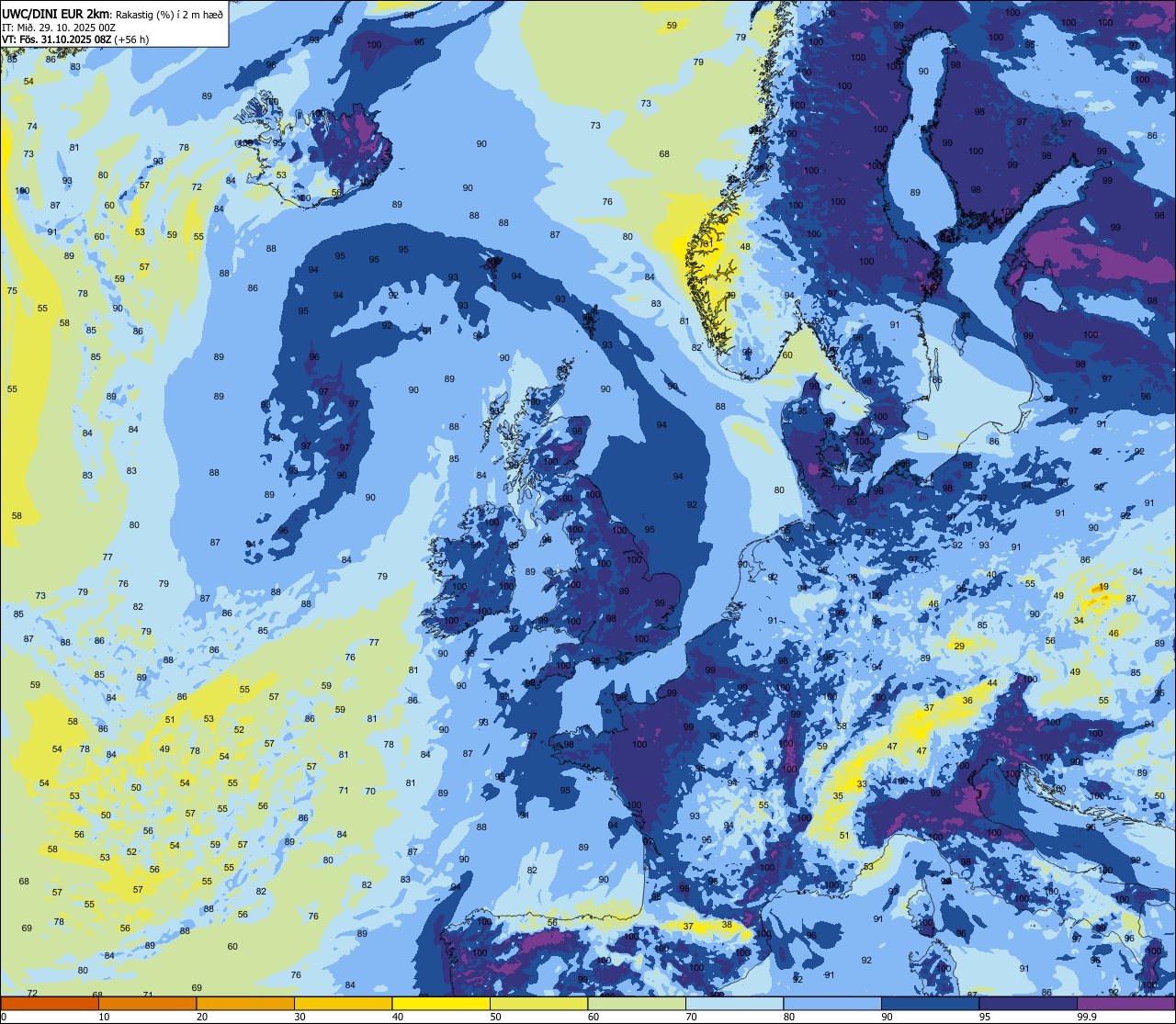
Task: Click the light blue 70–80 legend segment
Action: click(734, 1003)
